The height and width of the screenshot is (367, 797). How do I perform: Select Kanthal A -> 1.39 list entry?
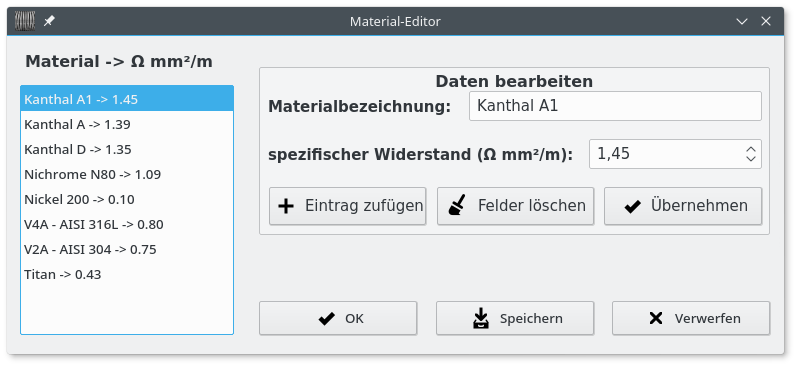(x=127, y=124)
